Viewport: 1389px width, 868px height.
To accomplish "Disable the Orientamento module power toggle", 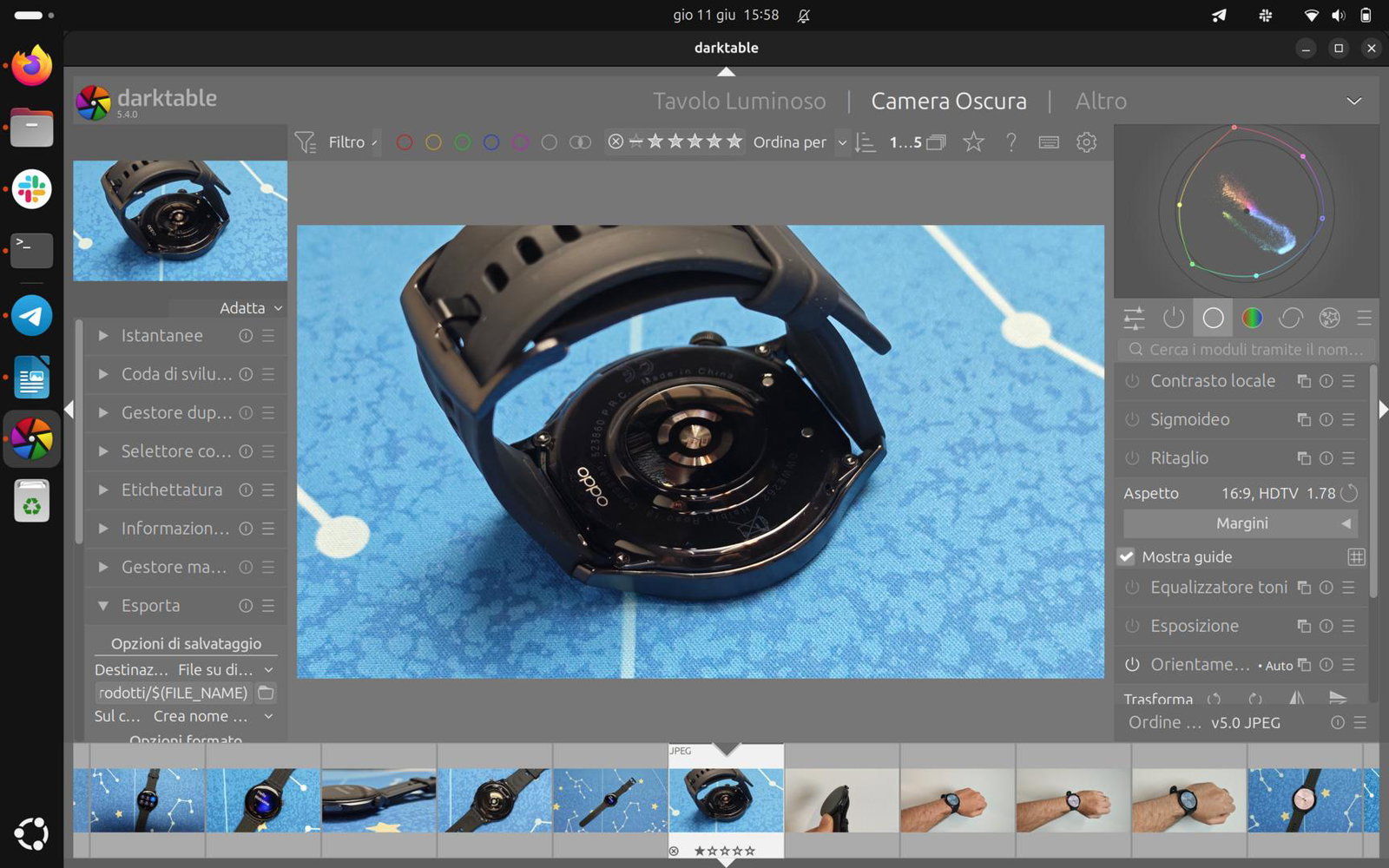I will click(1132, 665).
